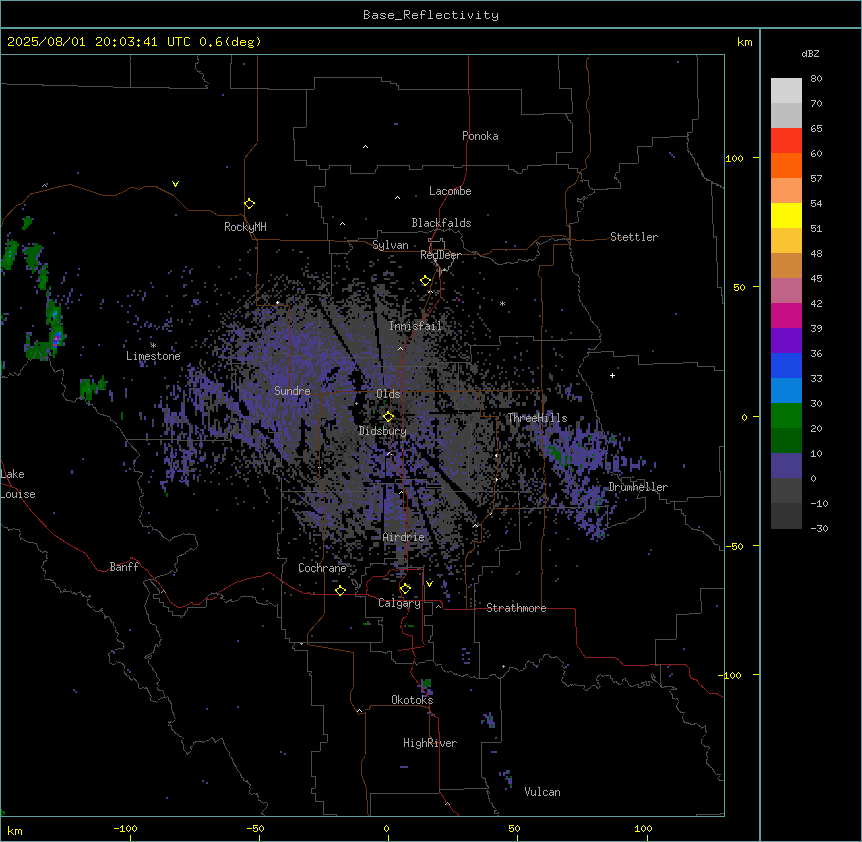This screenshot has width=862, height=842.
Task: Click the Ponoka city label
Action: point(480,136)
